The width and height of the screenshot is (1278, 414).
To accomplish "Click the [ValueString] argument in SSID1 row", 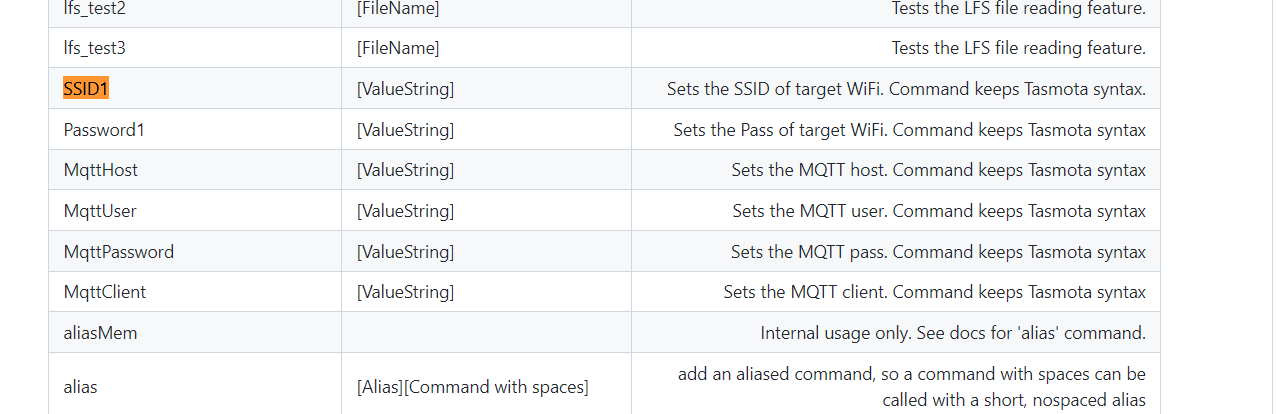I will [405, 89].
